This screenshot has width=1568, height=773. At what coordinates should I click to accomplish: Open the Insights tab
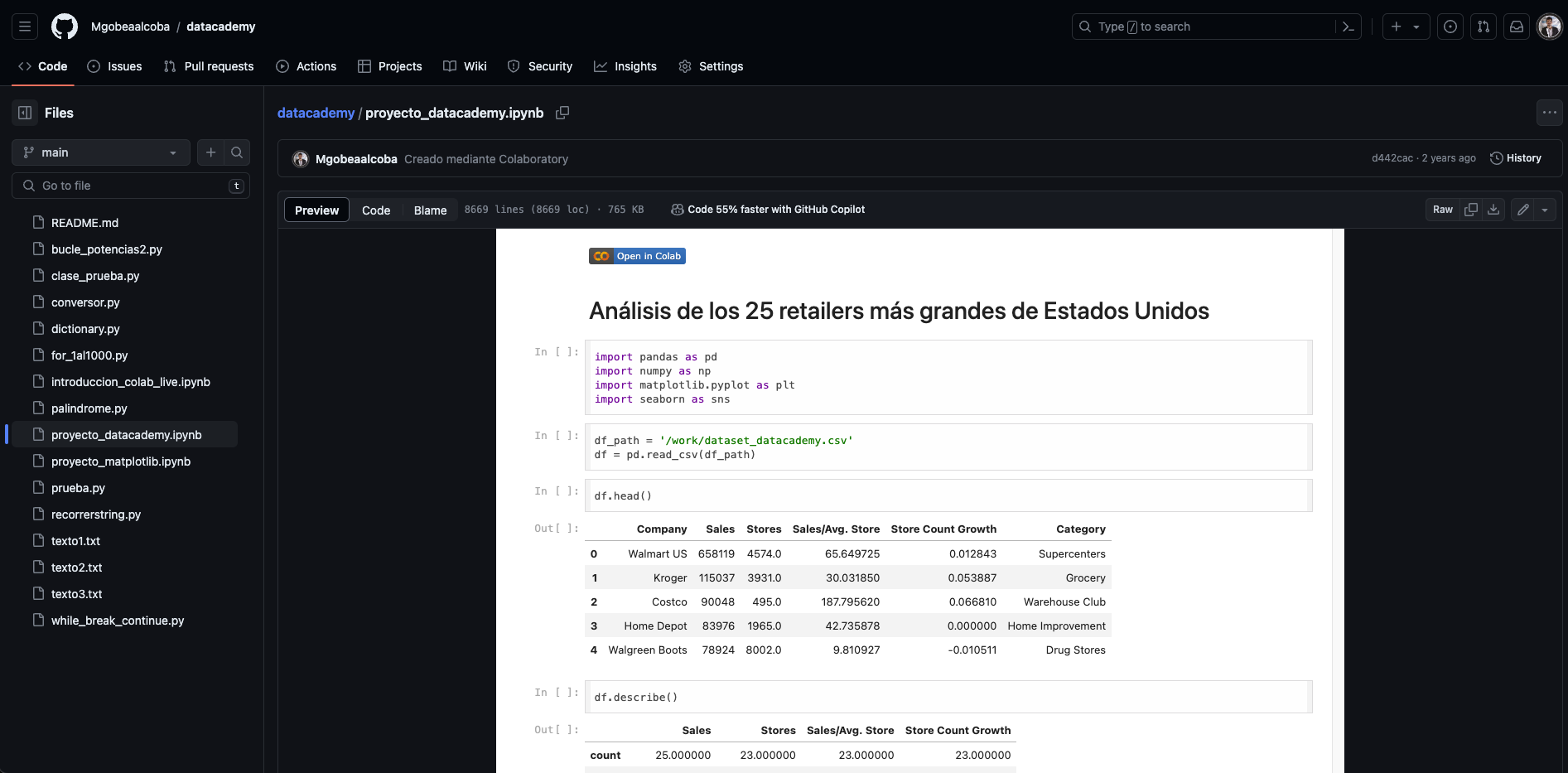(x=625, y=66)
